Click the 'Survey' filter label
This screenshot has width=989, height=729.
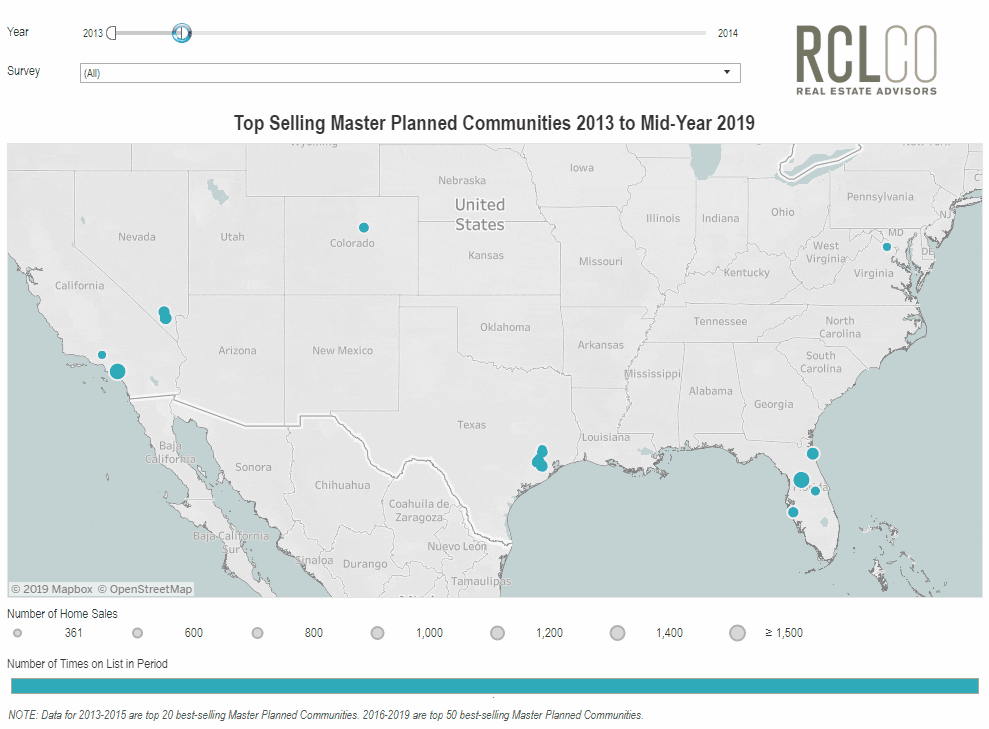[x=23, y=71]
